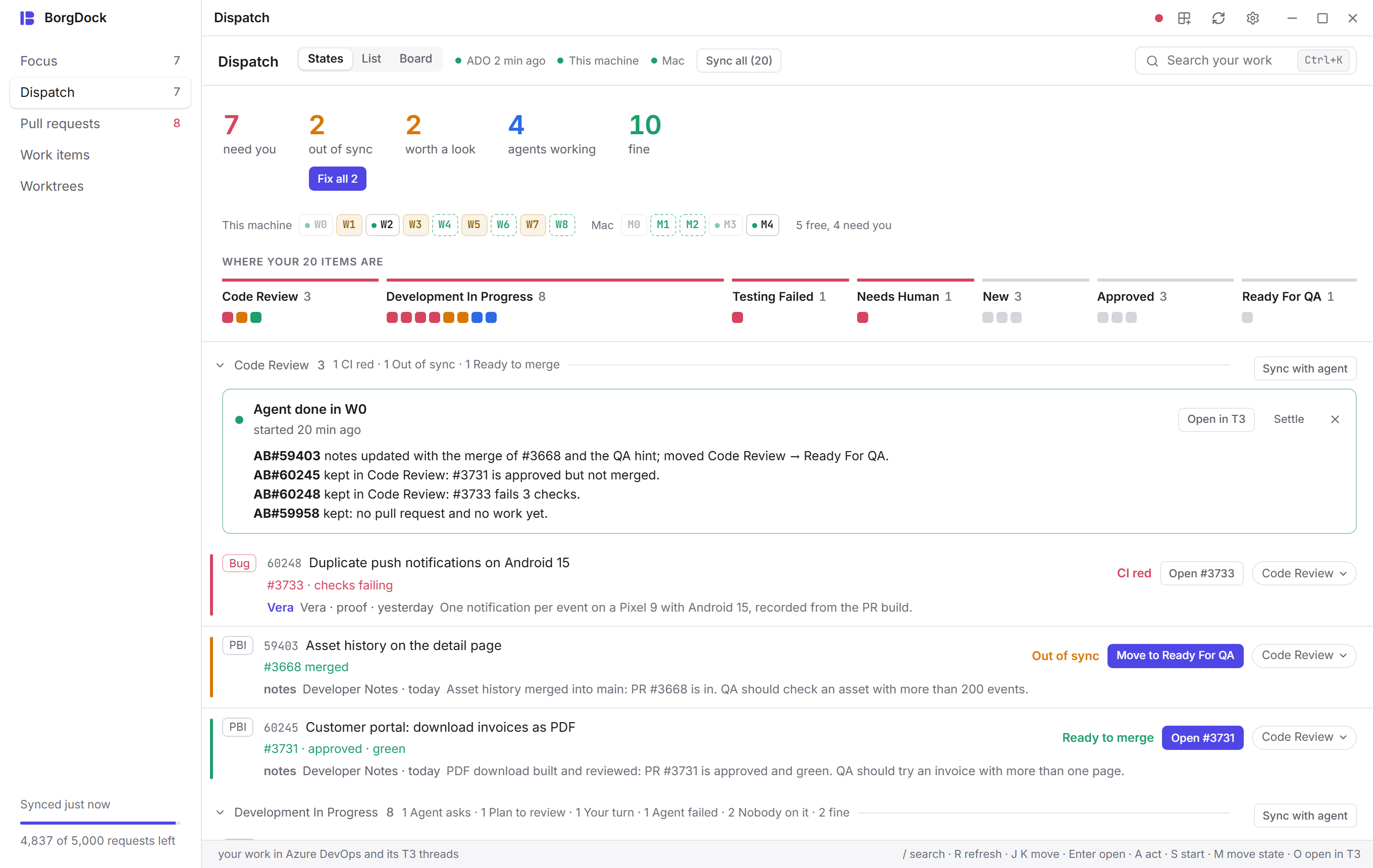
Task: Click Settle on the agent card
Action: point(1288,419)
